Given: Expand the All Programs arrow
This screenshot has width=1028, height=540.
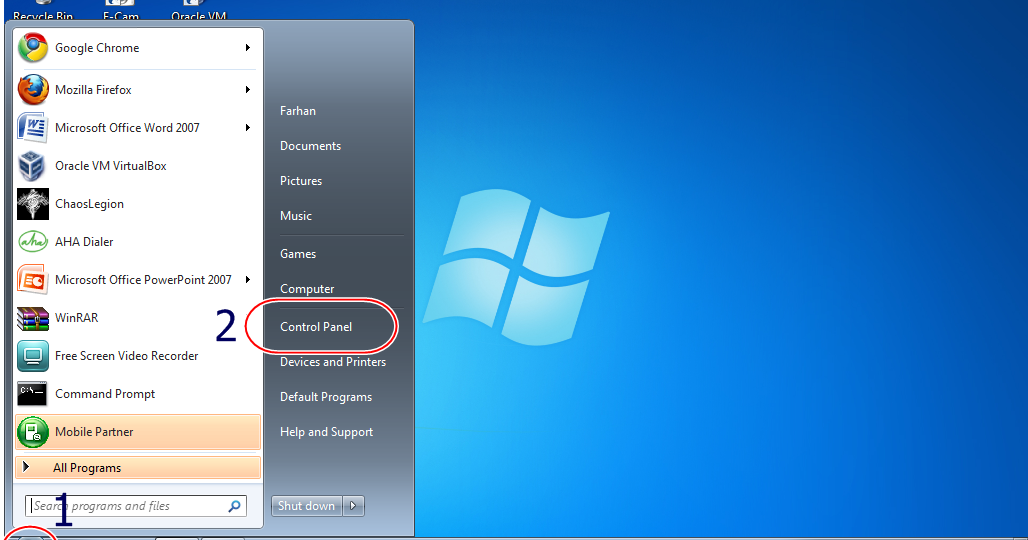Looking at the screenshot, I should [x=26, y=467].
